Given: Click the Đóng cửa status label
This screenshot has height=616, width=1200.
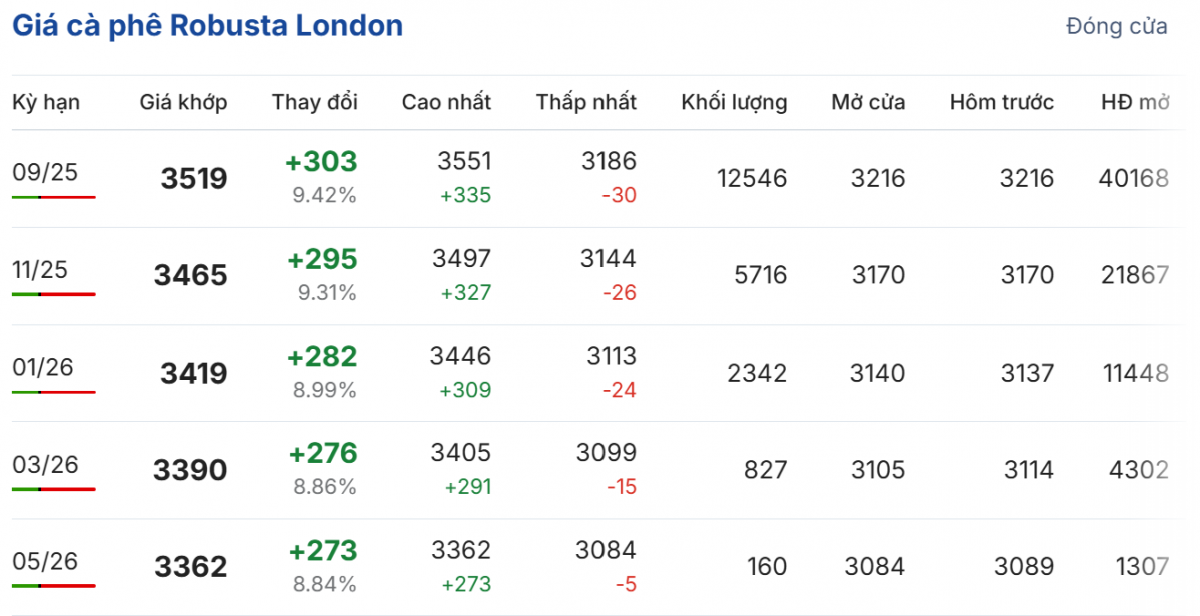Looking at the screenshot, I should point(1116,27).
